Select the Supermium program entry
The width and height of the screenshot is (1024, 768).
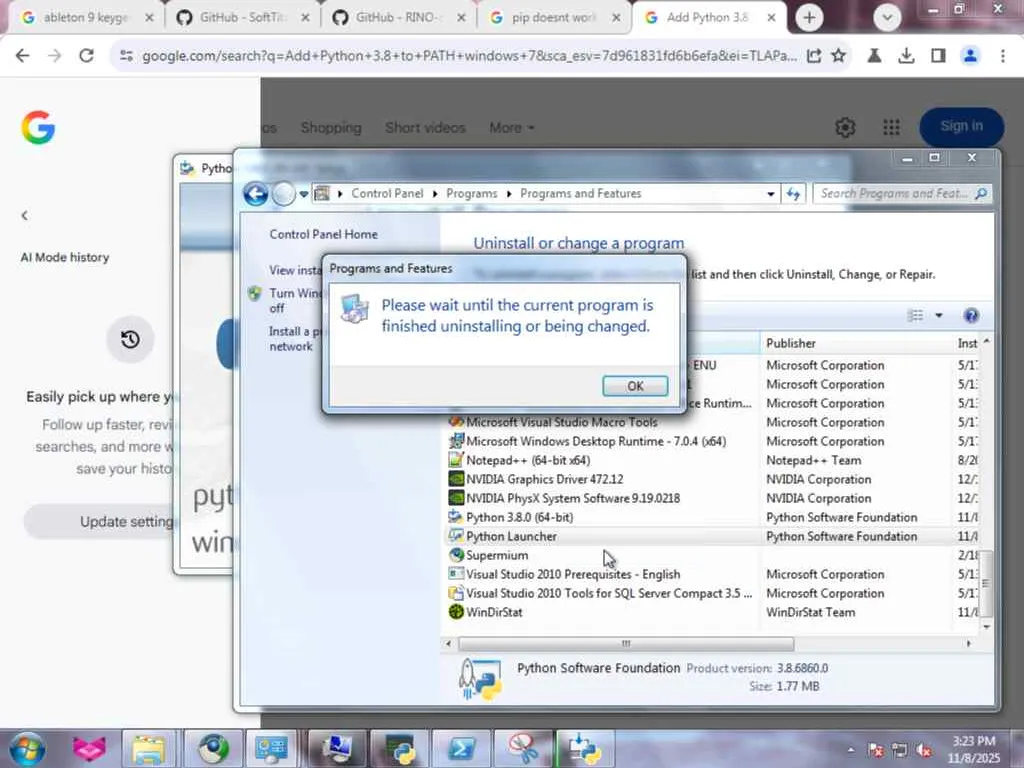pyautogui.click(x=712, y=555)
